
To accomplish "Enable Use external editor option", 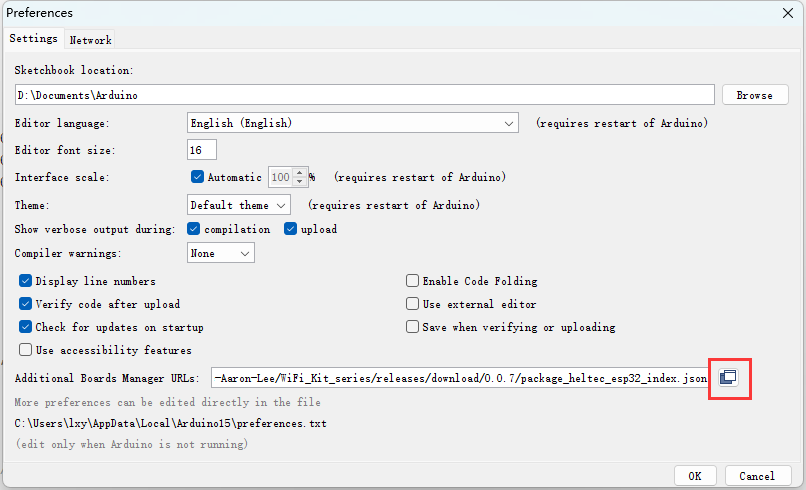I will coord(412,304).
